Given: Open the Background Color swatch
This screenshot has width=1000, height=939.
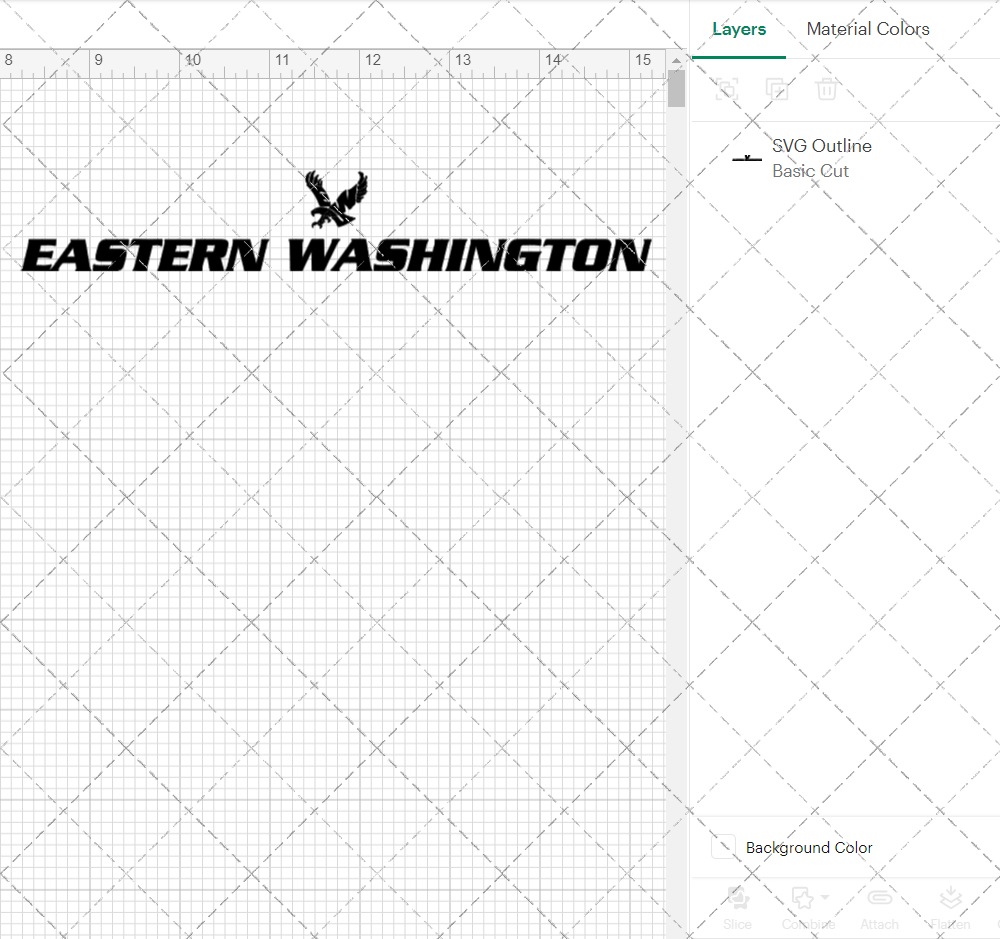Looking at the screenshot, I should pos(723,847).
